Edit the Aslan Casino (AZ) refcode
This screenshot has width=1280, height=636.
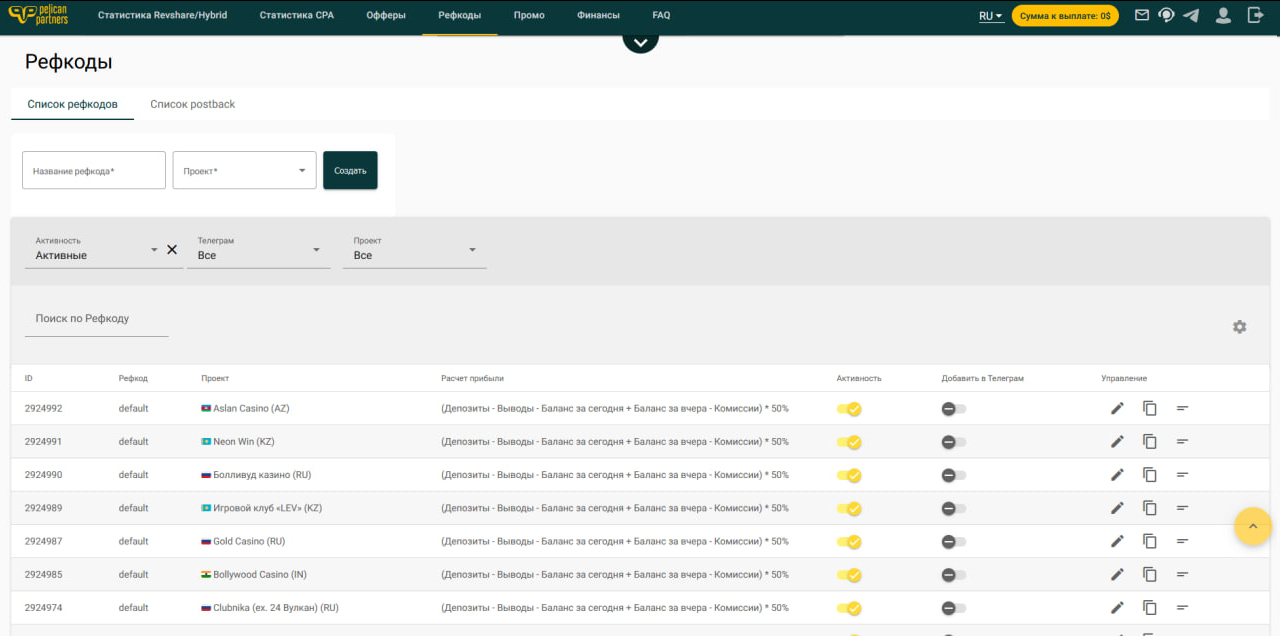point(1117,408)
